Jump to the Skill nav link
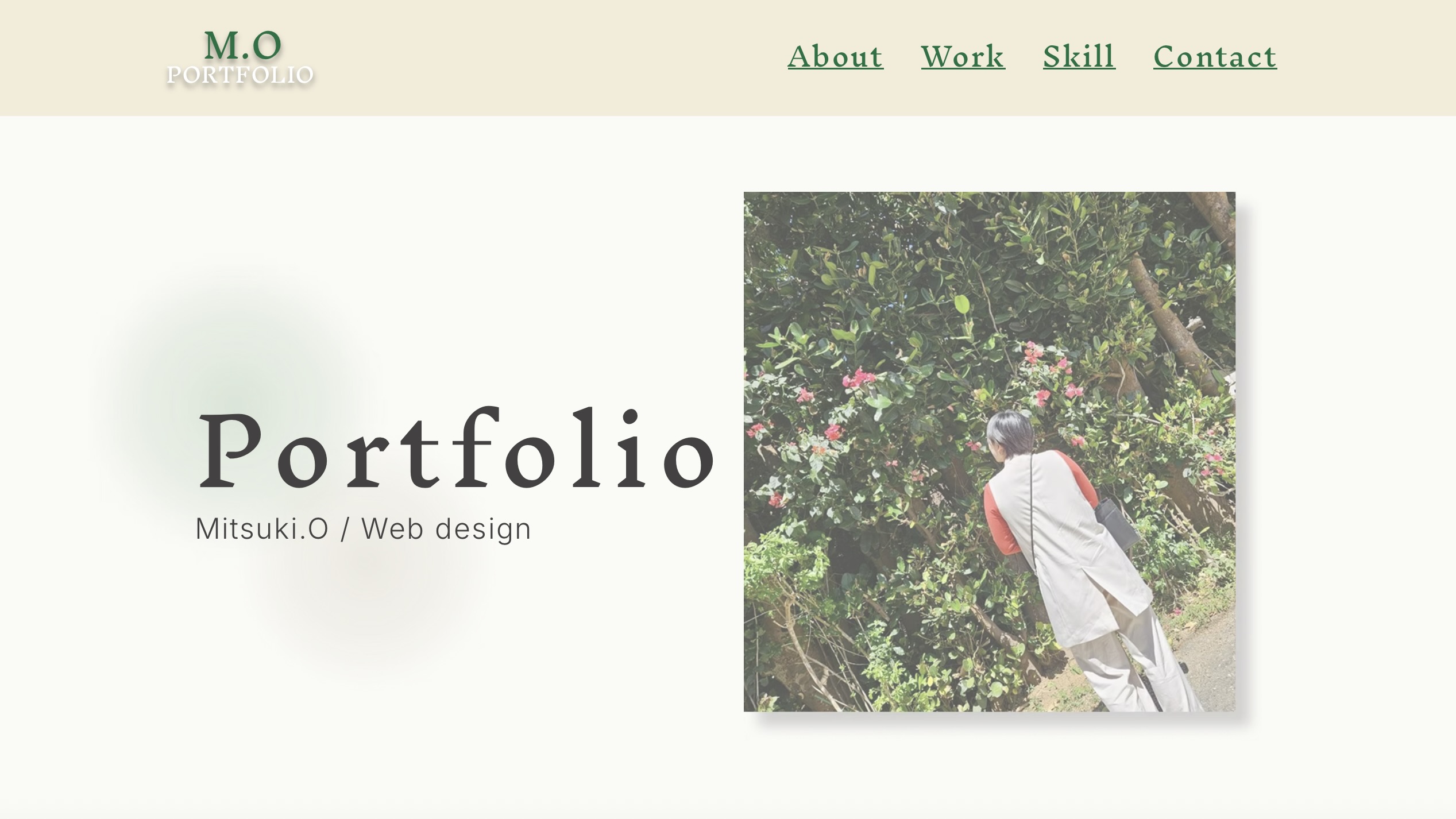The image size is (1456, 819). pos(1079,56)
